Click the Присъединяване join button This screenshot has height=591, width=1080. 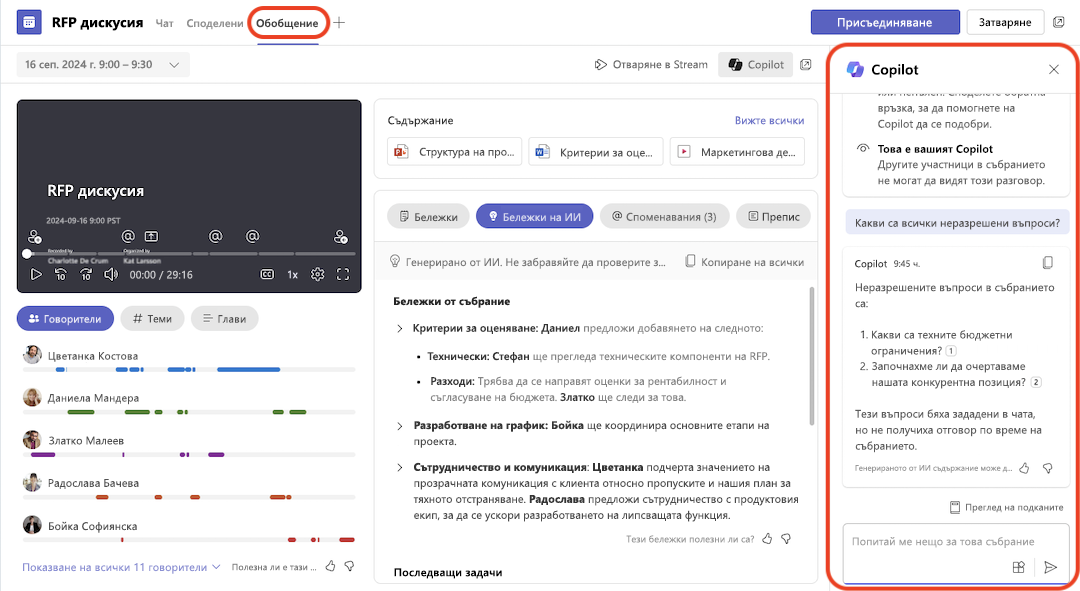coord(885,22)
